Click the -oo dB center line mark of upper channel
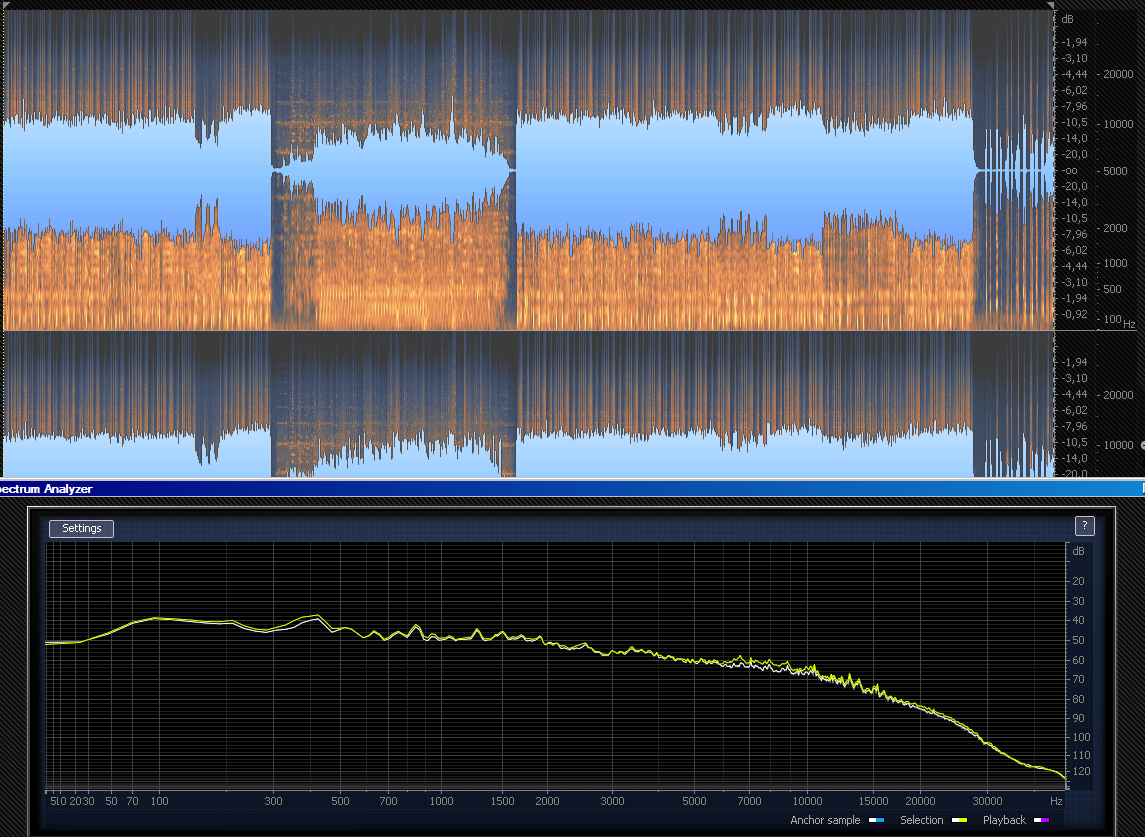Screen dimensions: 1145x837 1071,170
